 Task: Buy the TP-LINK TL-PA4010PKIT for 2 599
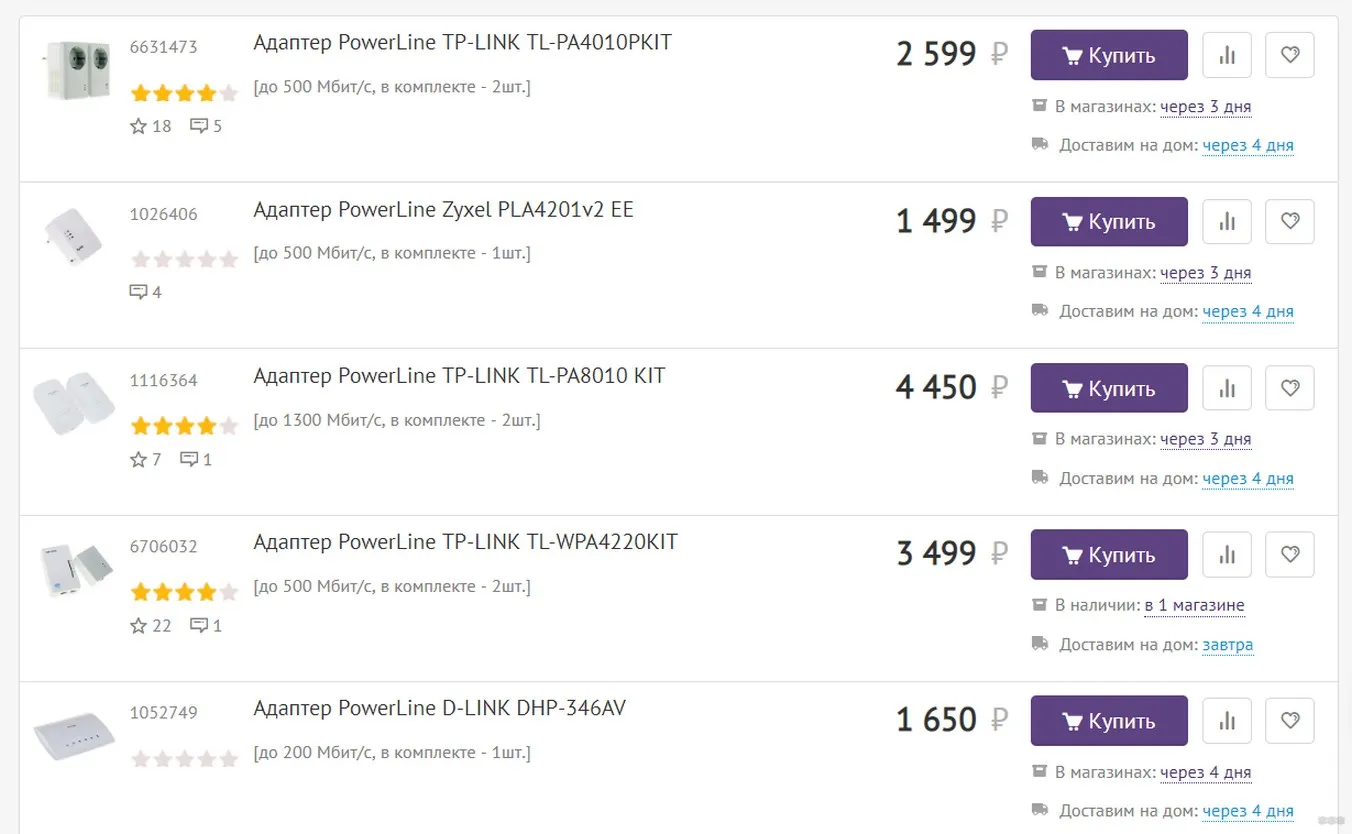click(1109, 55)
